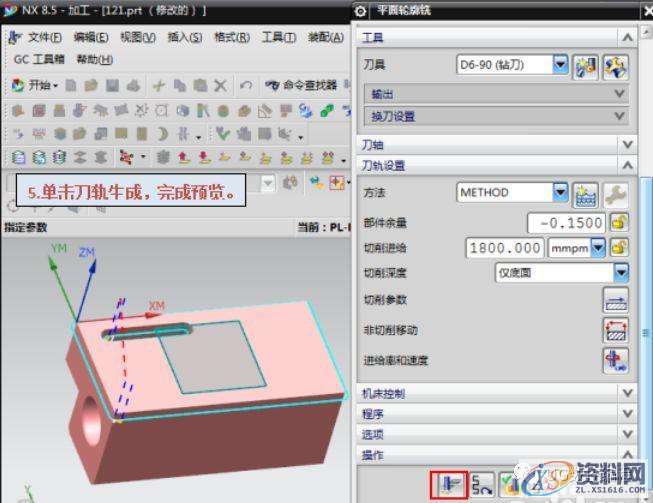Click the selection filter dropdown arrow
The width and height of the screenshot is (653, 503).
point(268,183)
